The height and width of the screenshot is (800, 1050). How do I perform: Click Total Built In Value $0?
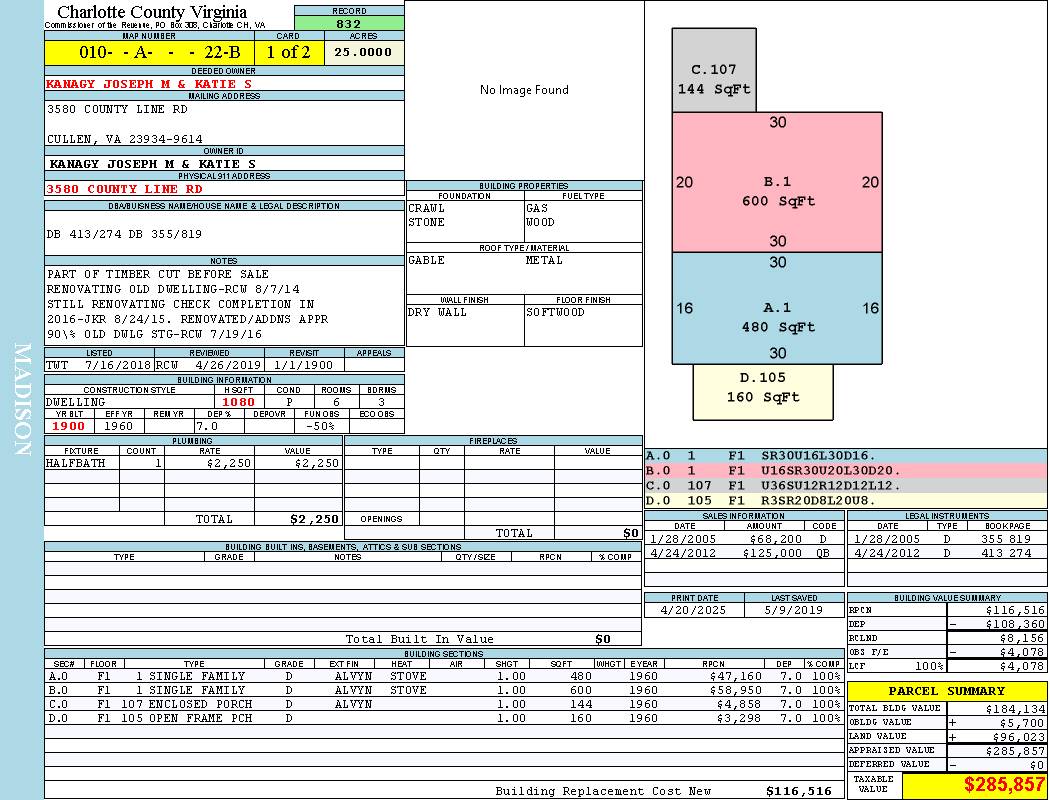pyautogui.click(x=603, y=639)
